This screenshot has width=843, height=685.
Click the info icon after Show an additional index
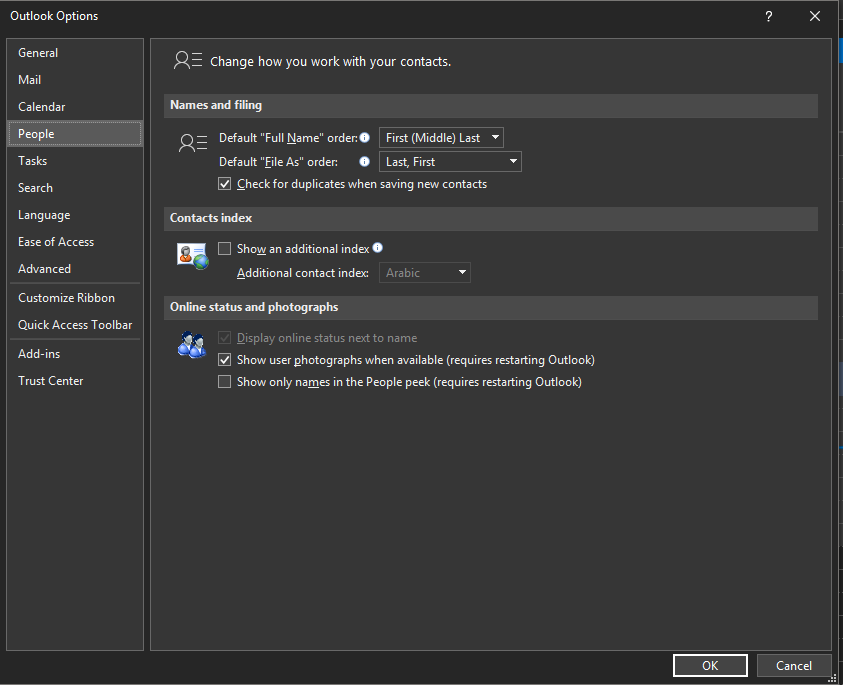(377, 247)
